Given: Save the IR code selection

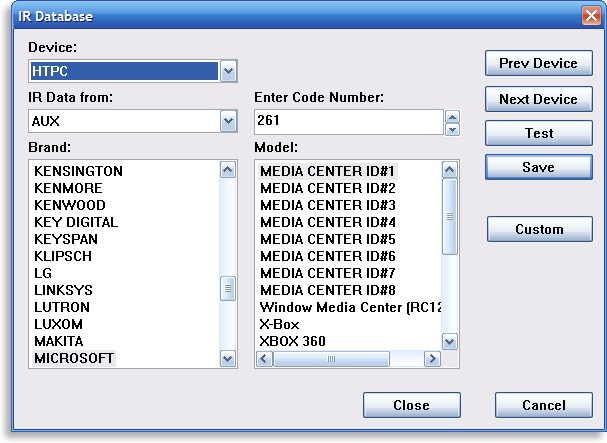Looking at the screenshot, I should pos(538,167).
